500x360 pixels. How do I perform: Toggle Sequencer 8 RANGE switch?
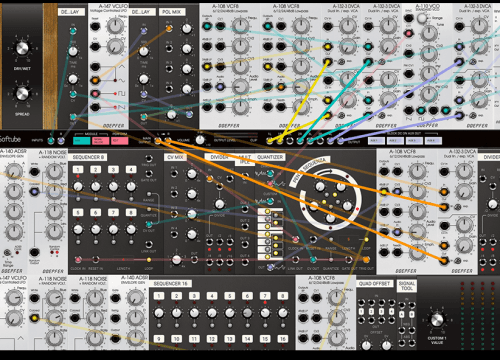(149, 194)
